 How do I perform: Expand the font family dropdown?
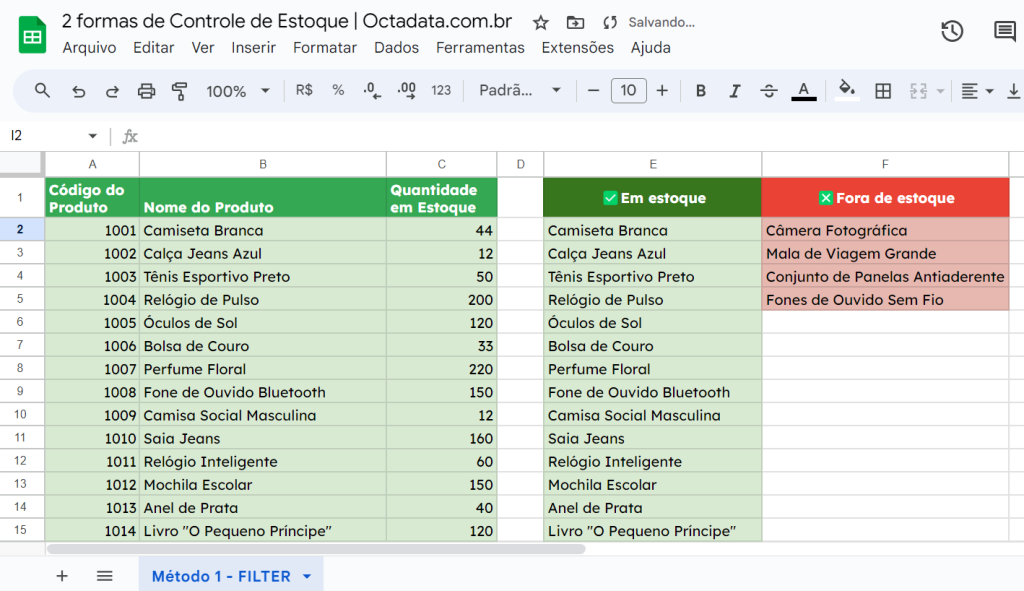click(x=520, y=91)
